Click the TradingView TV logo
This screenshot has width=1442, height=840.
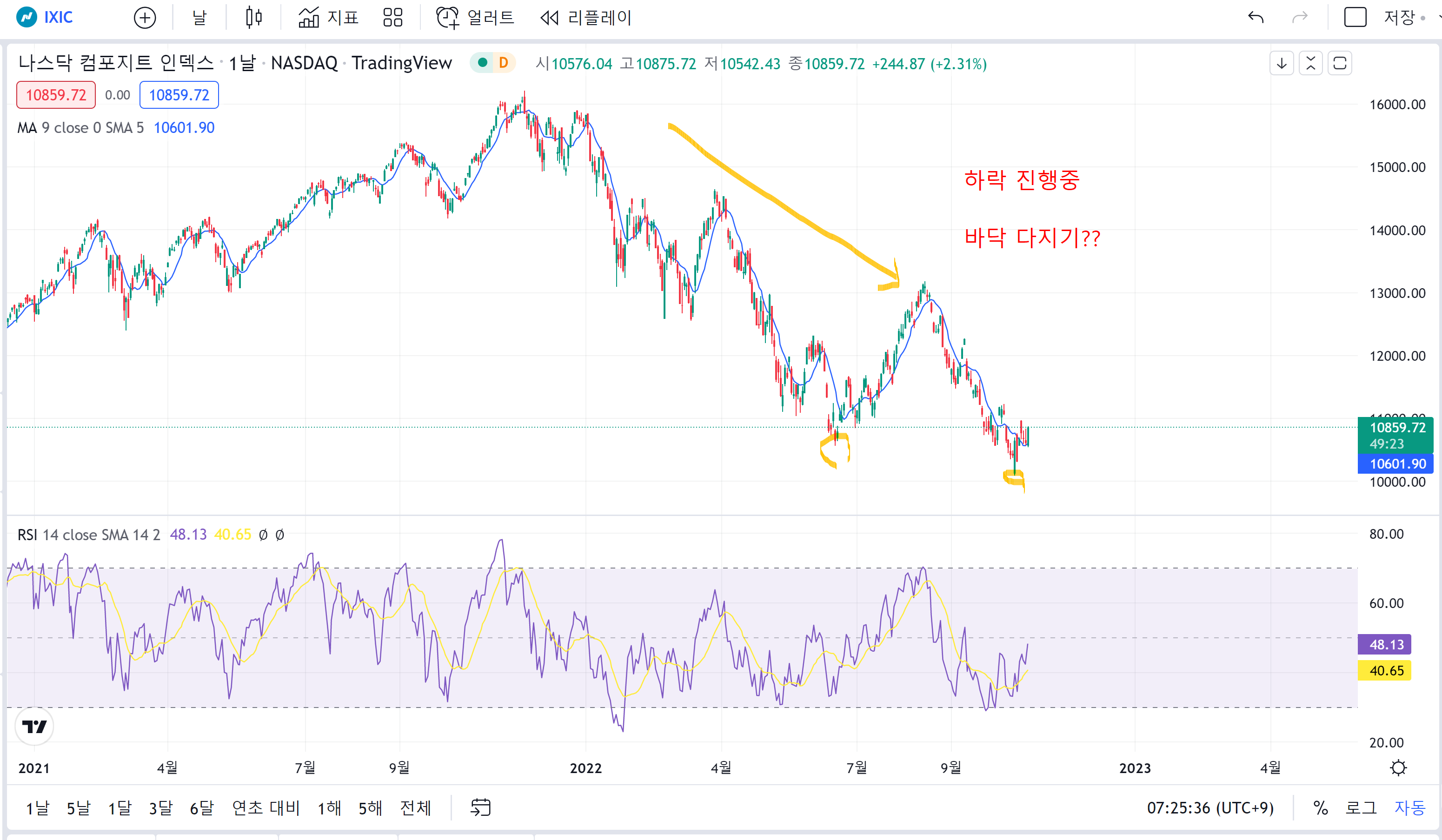(34, 727)
